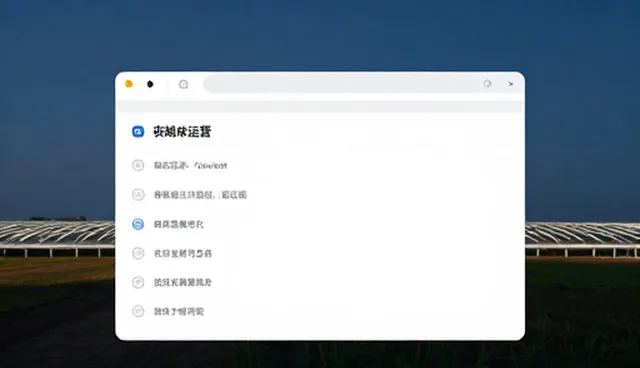
Task: Click the orange dot in the title bar
Action: (129, 84)
